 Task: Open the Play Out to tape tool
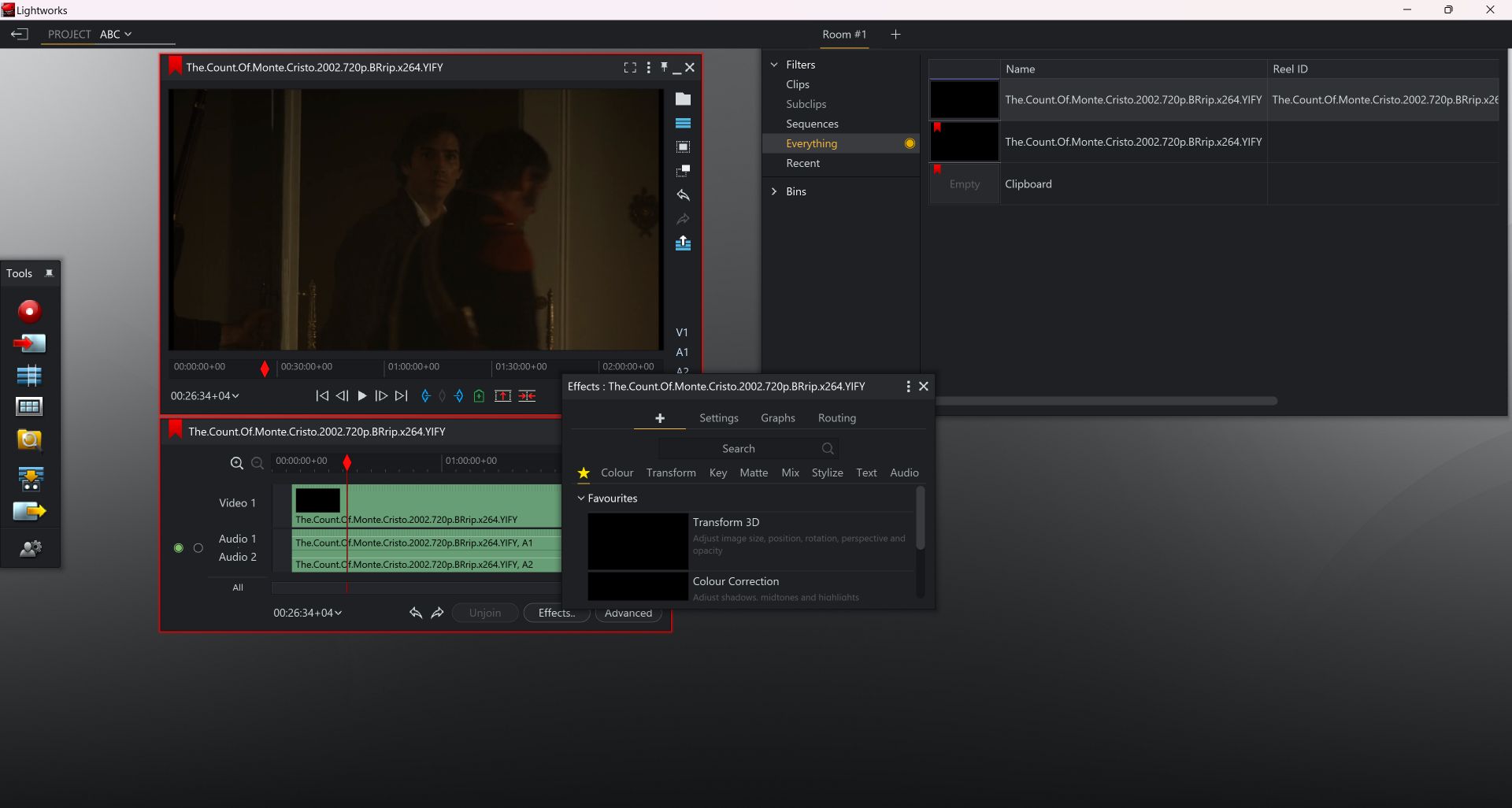click(x=30, y=478)
